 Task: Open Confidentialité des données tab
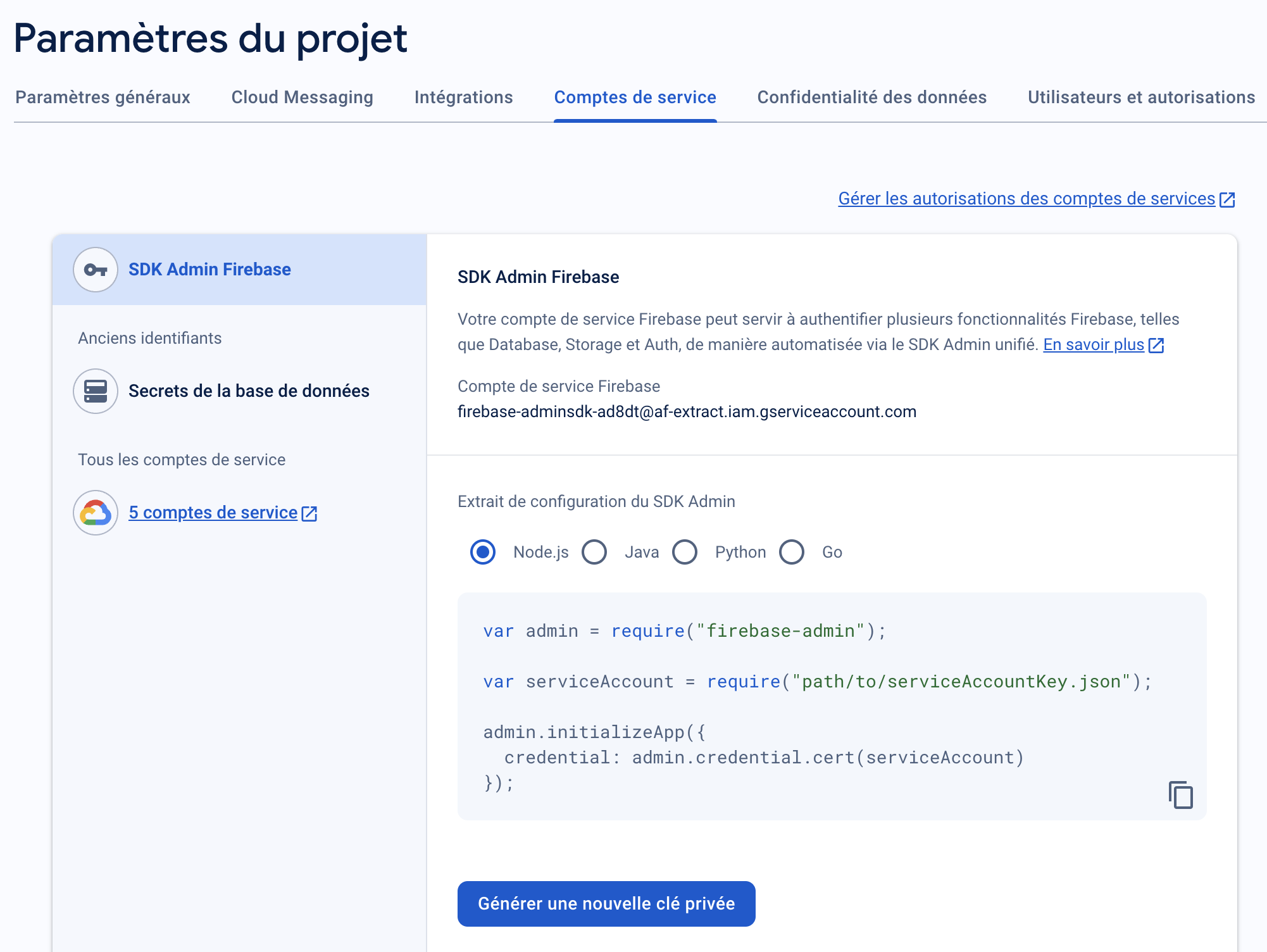[871, 97]
